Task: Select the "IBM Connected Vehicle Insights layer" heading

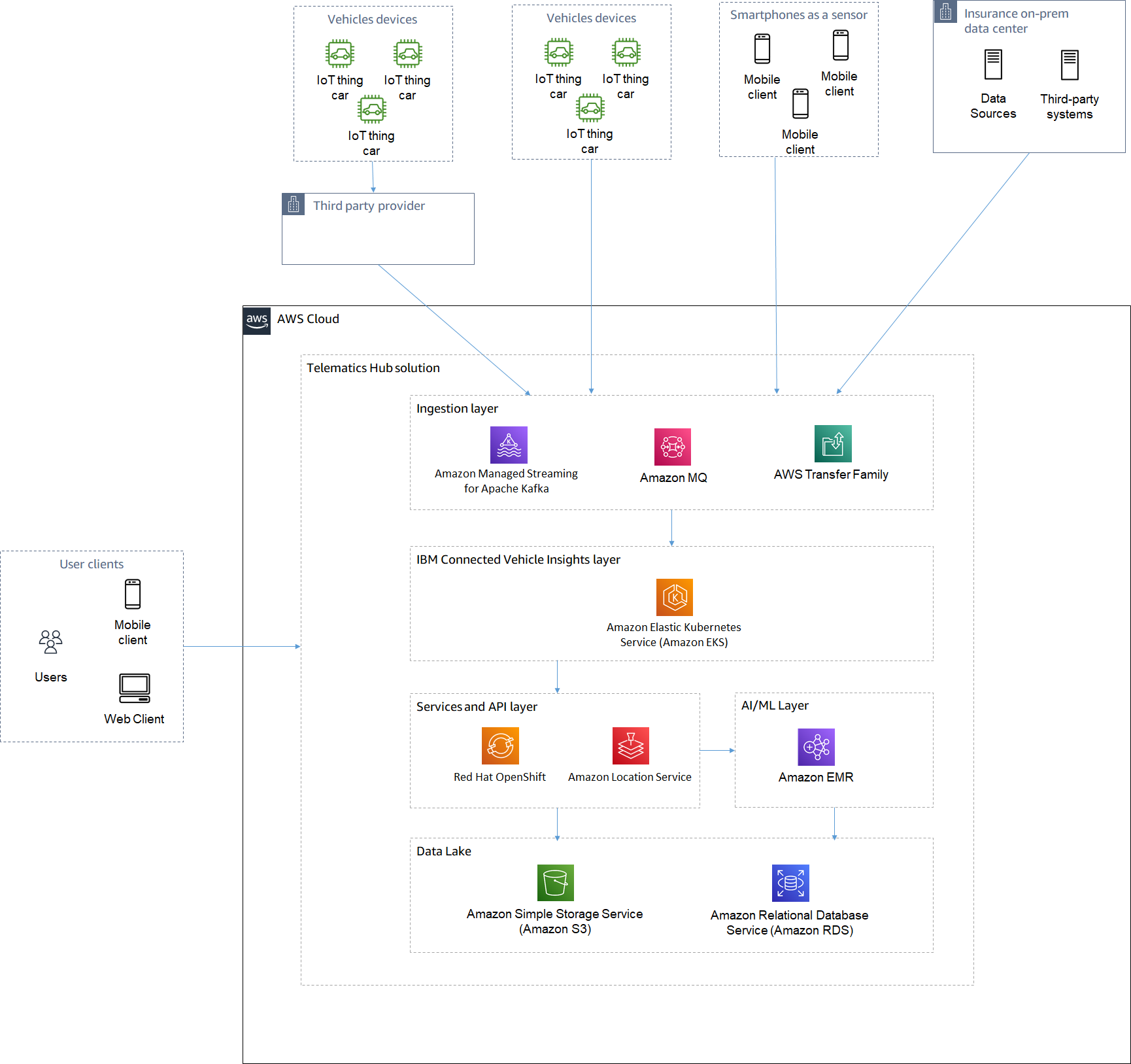Action: (x=518, y=560)
